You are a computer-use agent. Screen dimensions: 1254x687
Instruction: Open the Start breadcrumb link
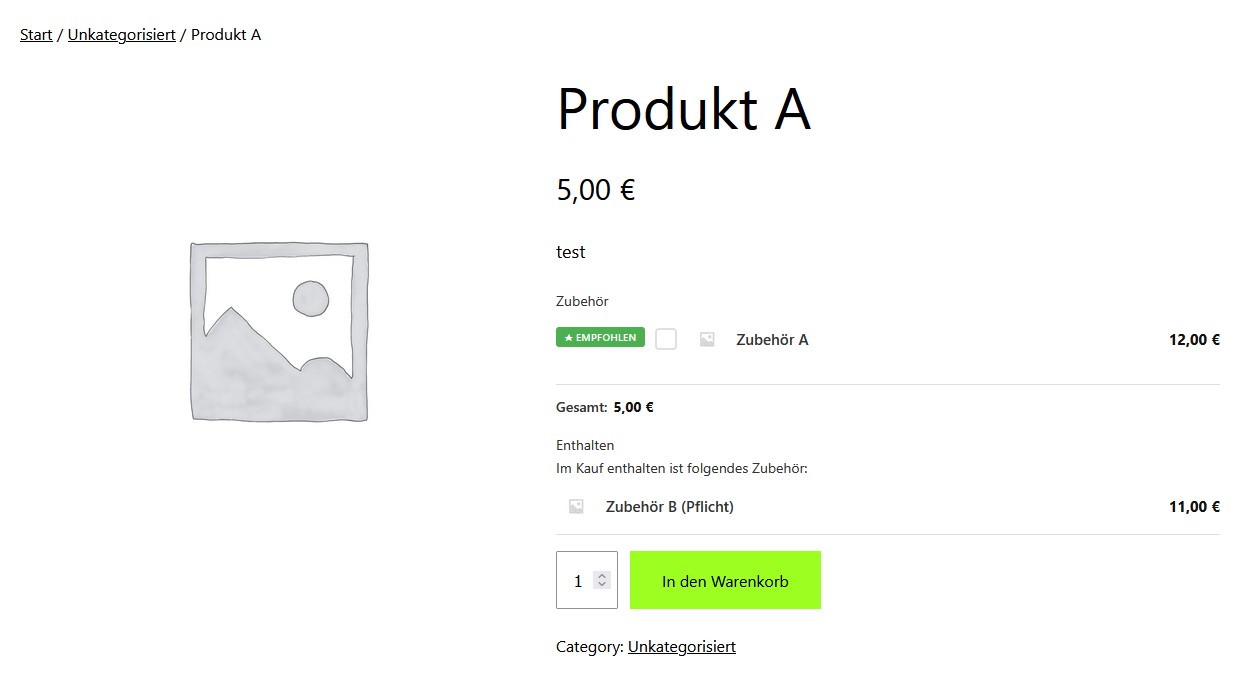(35, 34)
